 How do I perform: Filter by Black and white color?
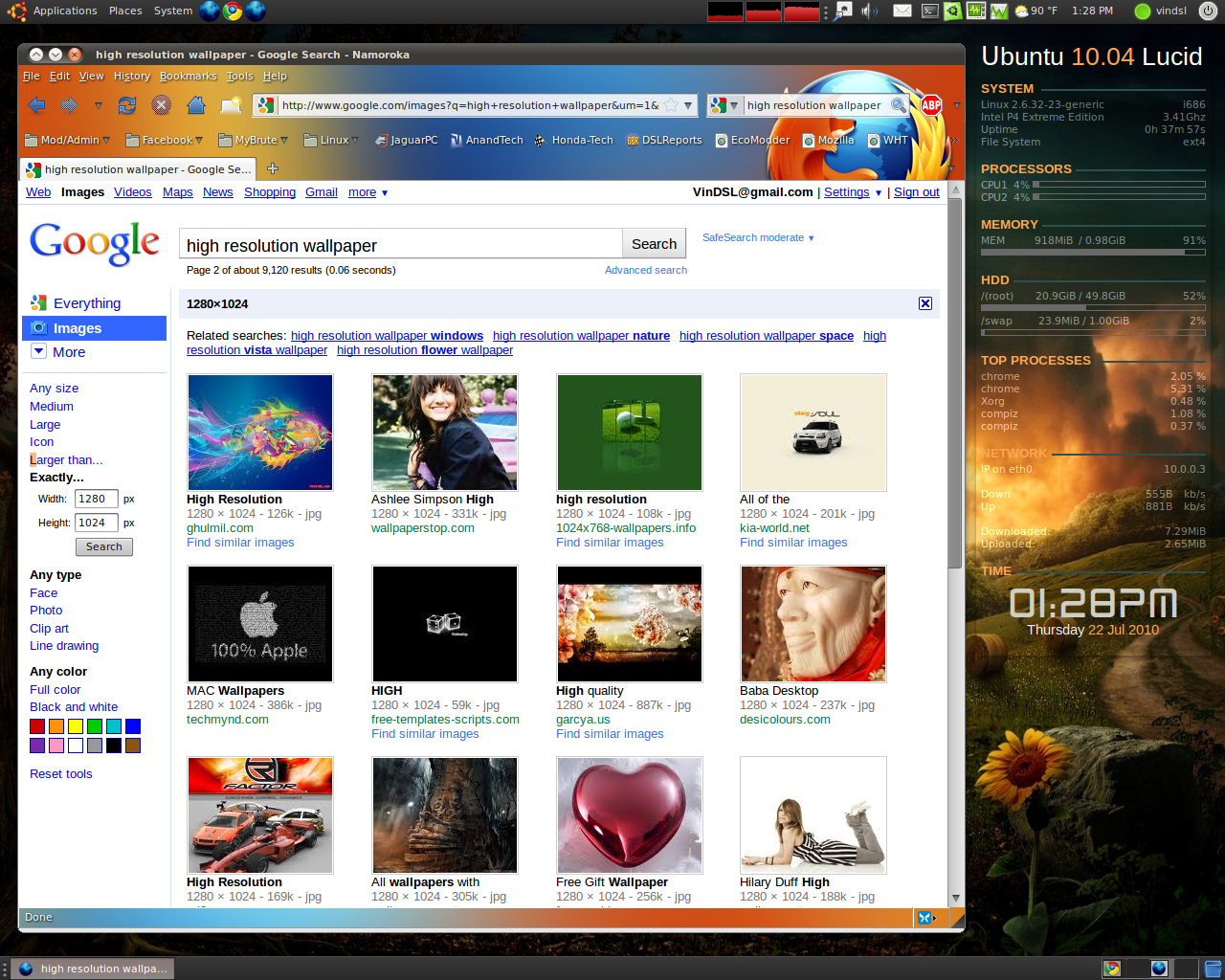coord(74,707)
